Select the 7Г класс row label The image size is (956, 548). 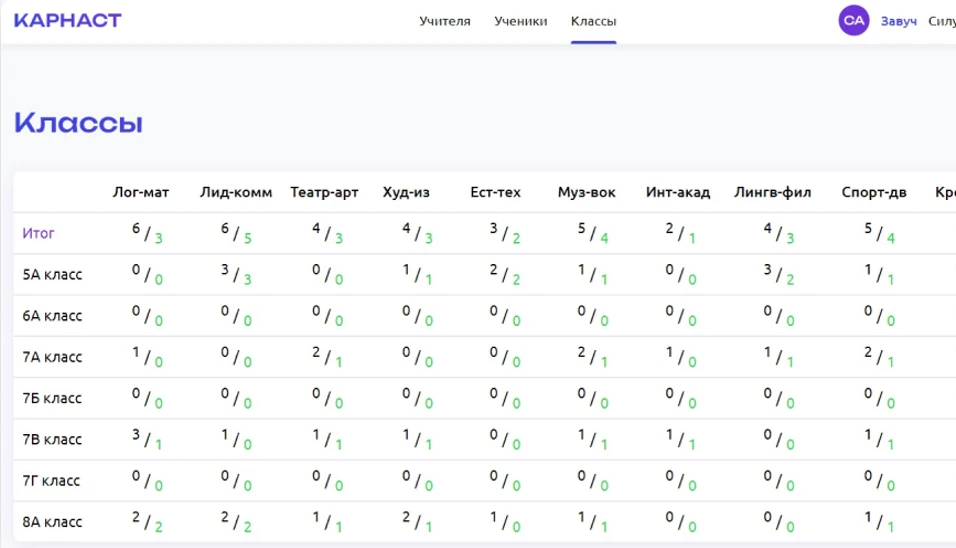(x=51, y=481)
